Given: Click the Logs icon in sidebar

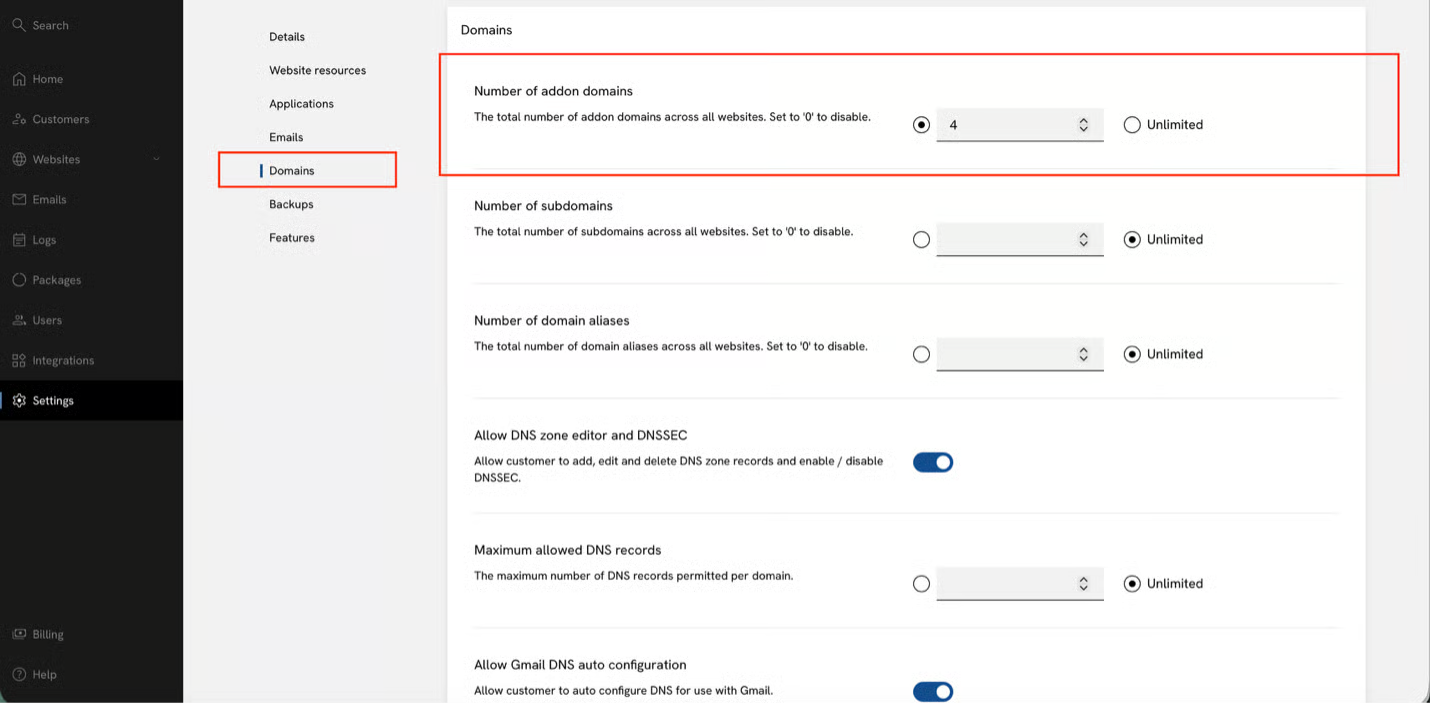Looking at the screenshot, I should click(19, 240).
